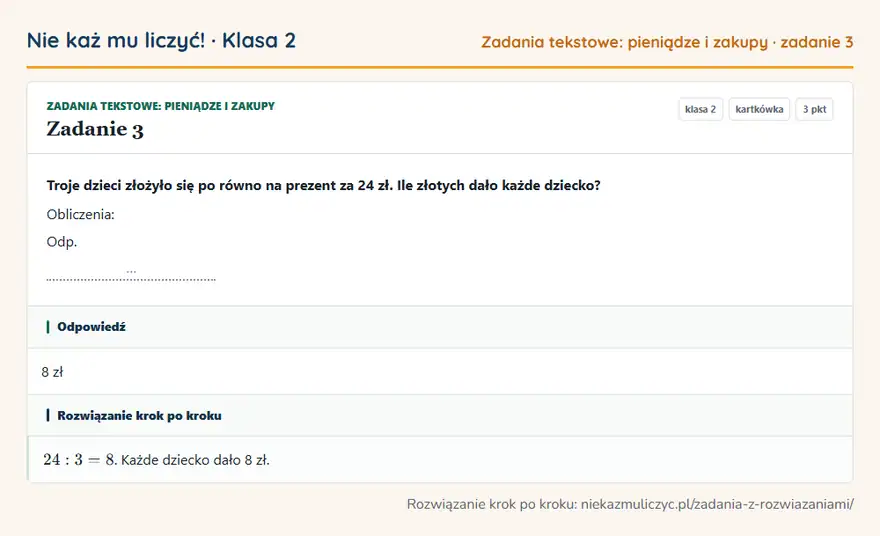The height and width of the screenshot is (536, 880).
Task: Click the 'Obliczenia:' label
Action: pos(80,214)
